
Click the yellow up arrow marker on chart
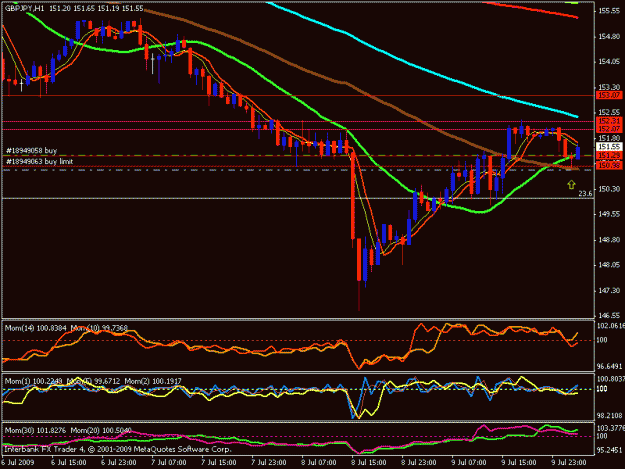tap(572, 184)
